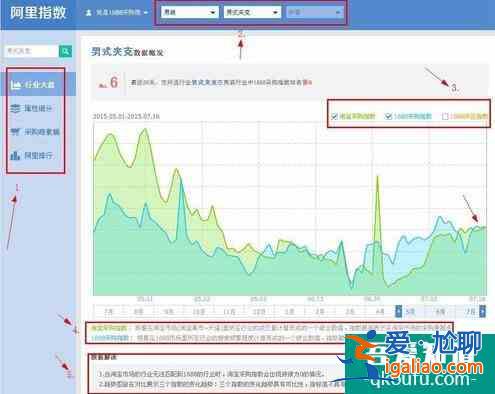The height and width of the screenshot is (394, 495).
Task: Click the 10月 marker on timeline
Action: [199, 312]
